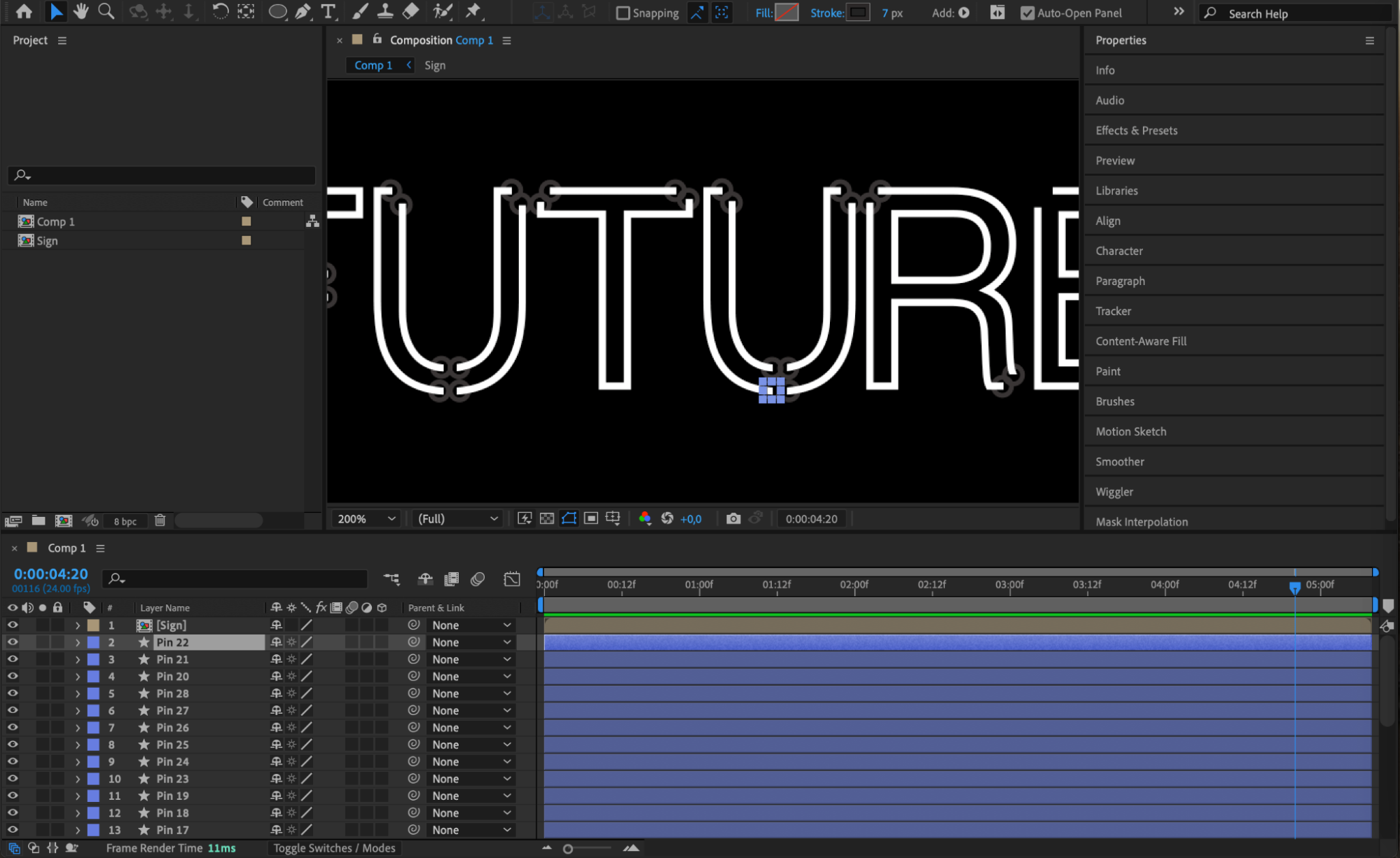
Task: Expand the Pin 26 layer properties
Action: [x=78, y=727]
